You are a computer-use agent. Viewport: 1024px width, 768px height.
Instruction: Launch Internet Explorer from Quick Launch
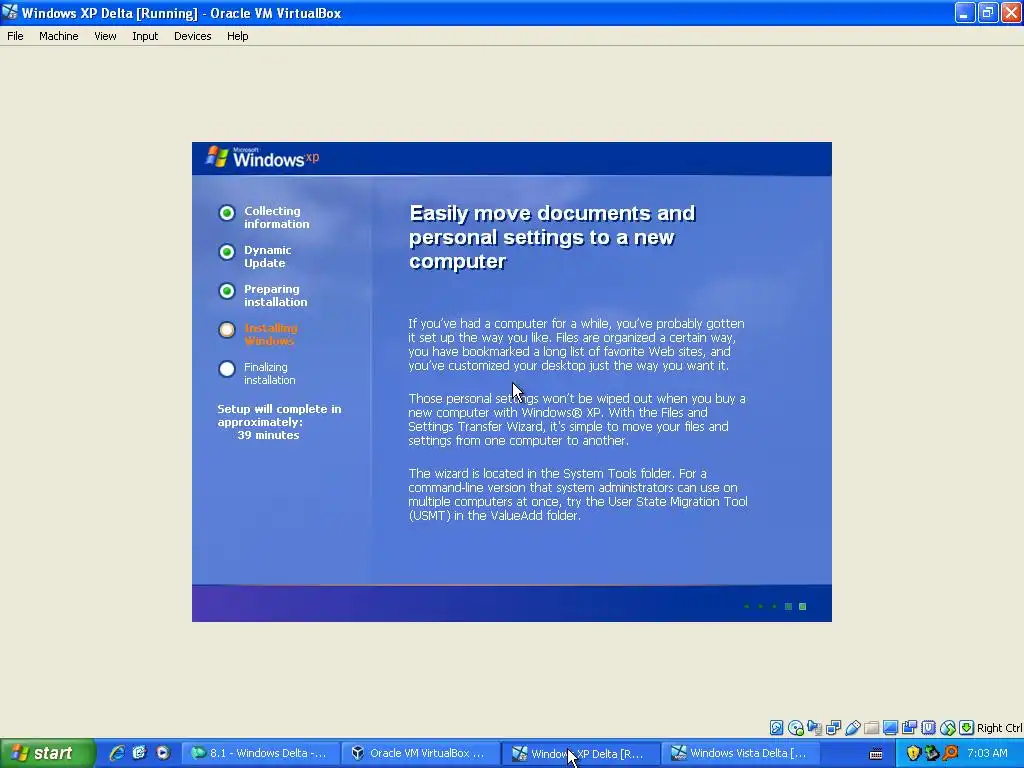pos(117,753)
